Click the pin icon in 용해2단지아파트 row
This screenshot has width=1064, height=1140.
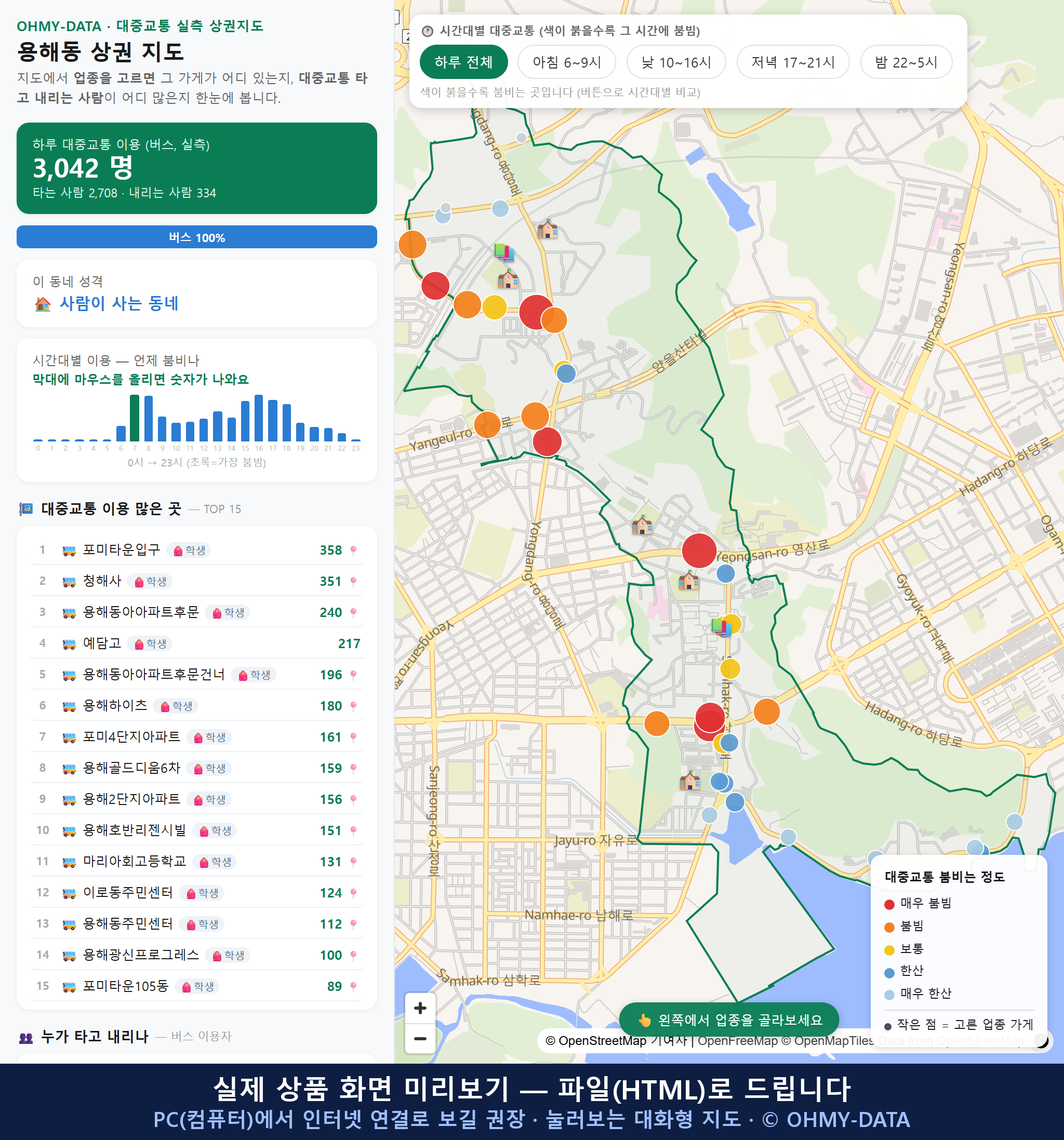[353, 799]
